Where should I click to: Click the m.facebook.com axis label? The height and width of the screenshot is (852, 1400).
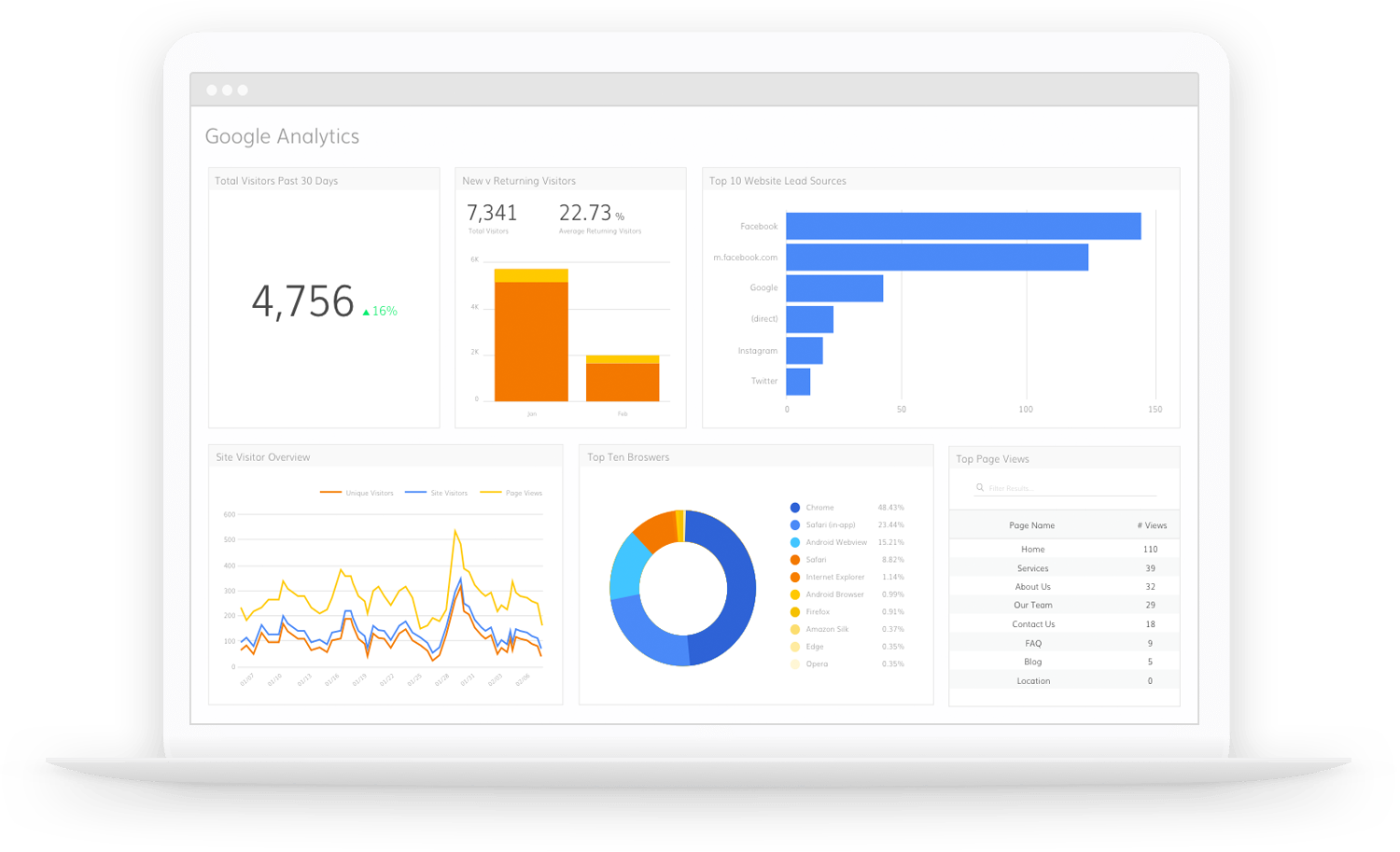(746, 258)
